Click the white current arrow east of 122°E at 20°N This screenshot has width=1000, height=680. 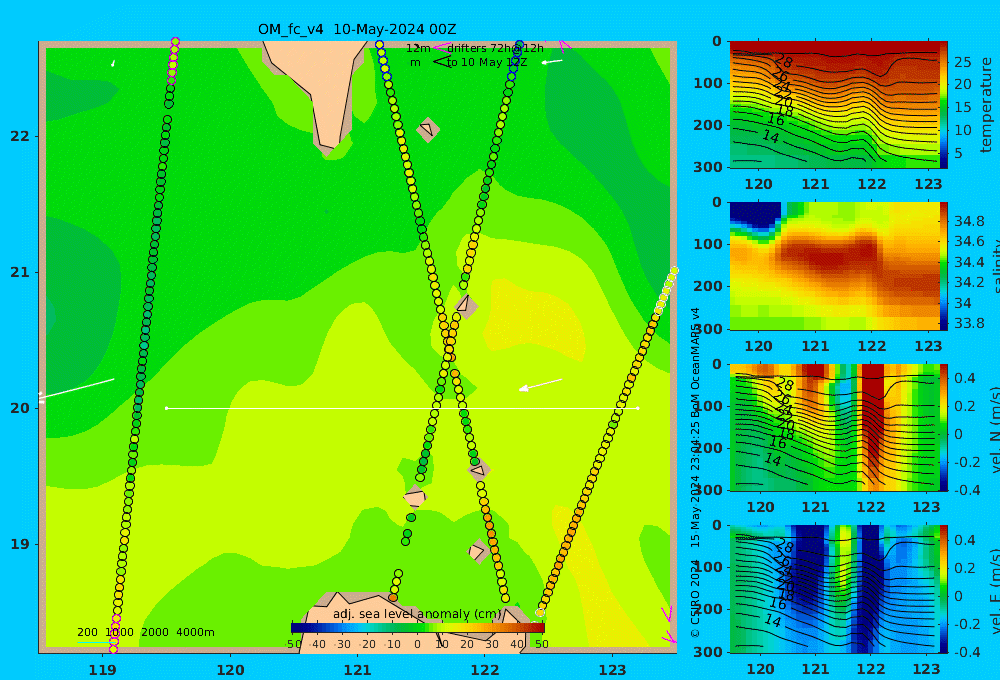tap(541, 385)
